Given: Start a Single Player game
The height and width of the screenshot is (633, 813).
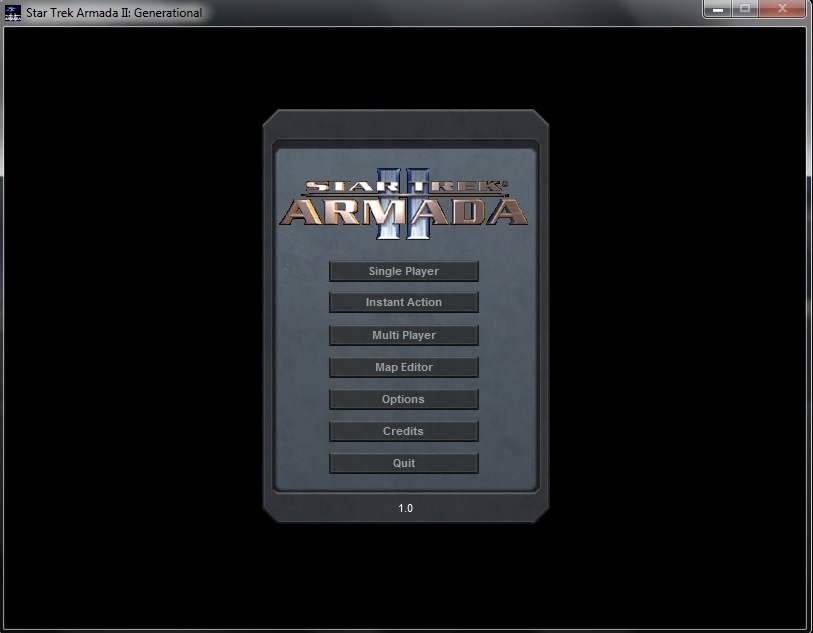Looking at the screenshot, I should pos(403,271).
